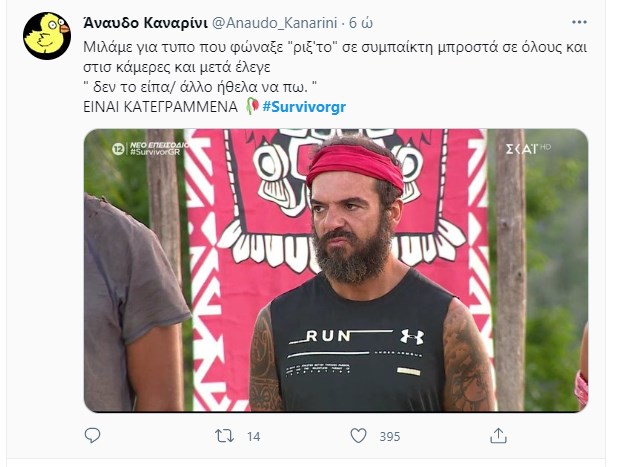
Task: Like the tweet with the heart icon
Action: point(358,436)
